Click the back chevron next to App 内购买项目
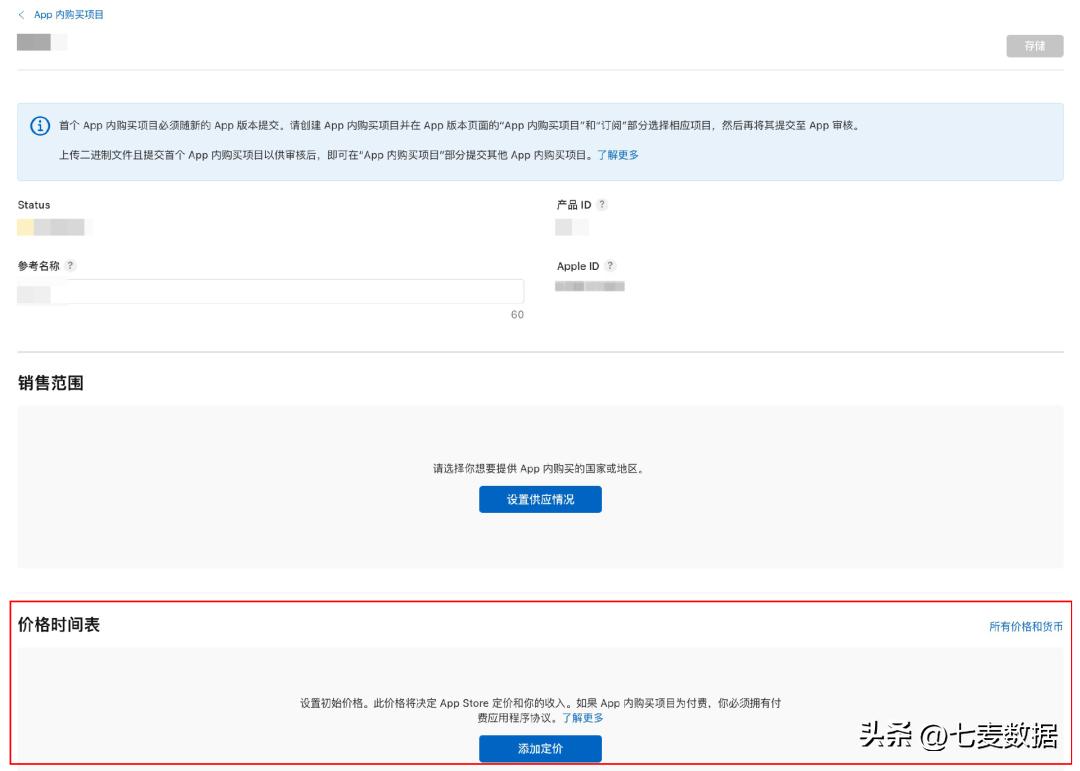Image resolution: width=1080 pixels, height=771 pixels. pyautogui.click(x=23, y=15)
